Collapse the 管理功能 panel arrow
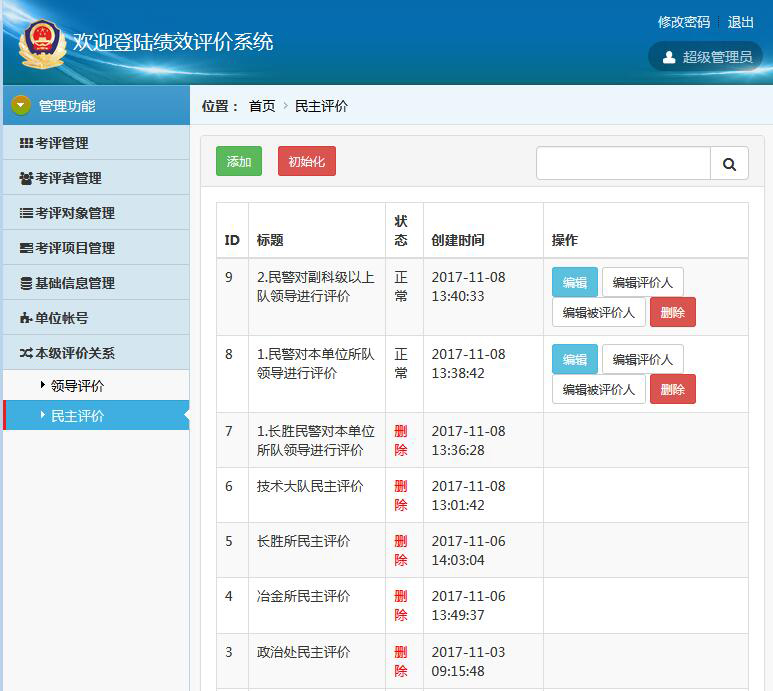This screenshot has height=691, width=773. point(21,105)
